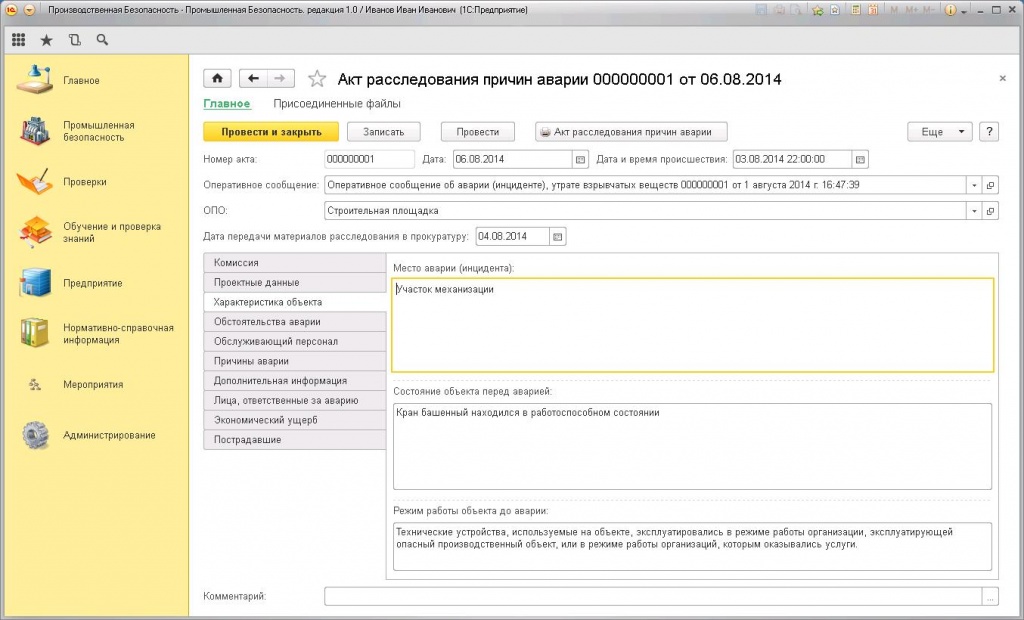Viewport: 1024px width, 620px height.
Task: Click the search magnifier icon
Action: pos(102,40)
